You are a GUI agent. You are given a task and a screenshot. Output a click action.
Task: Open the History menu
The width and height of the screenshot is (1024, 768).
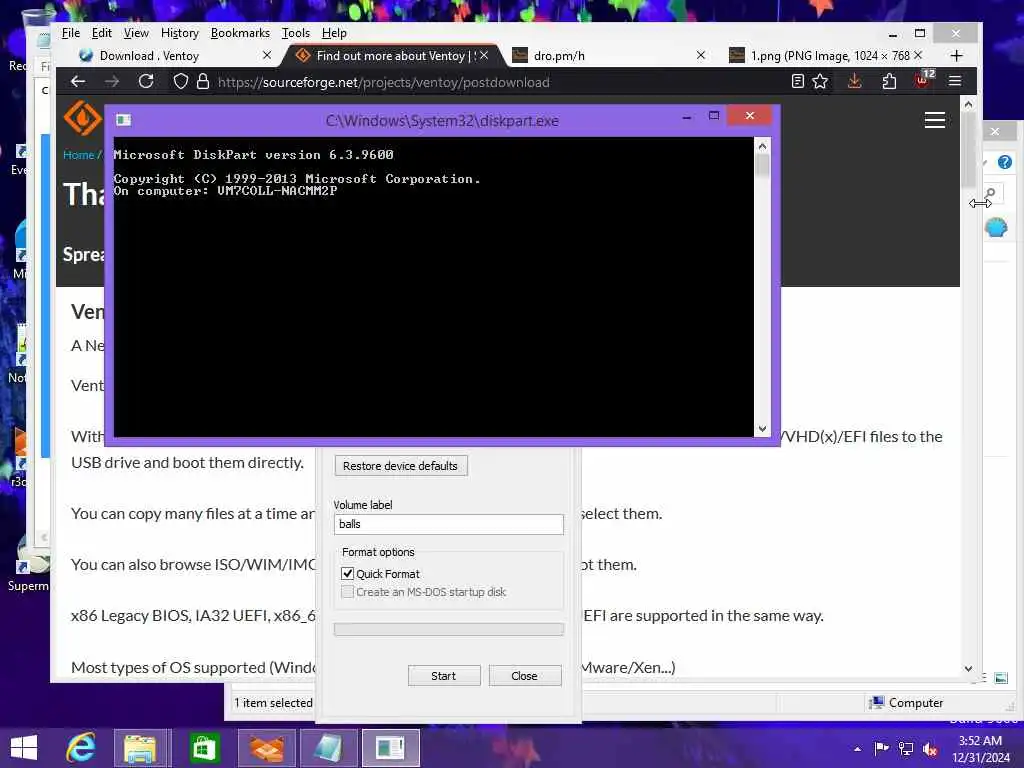[x=180, y=33]
